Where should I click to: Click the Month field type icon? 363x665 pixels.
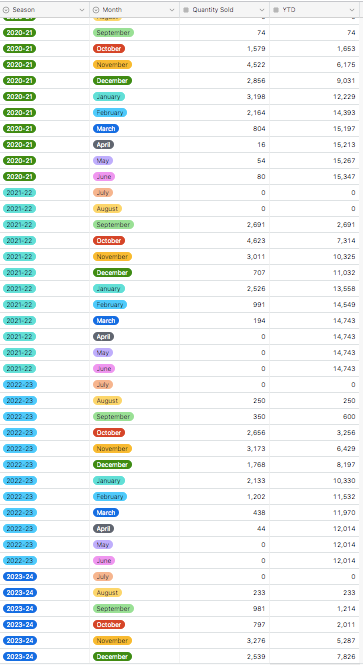[96, 10]
